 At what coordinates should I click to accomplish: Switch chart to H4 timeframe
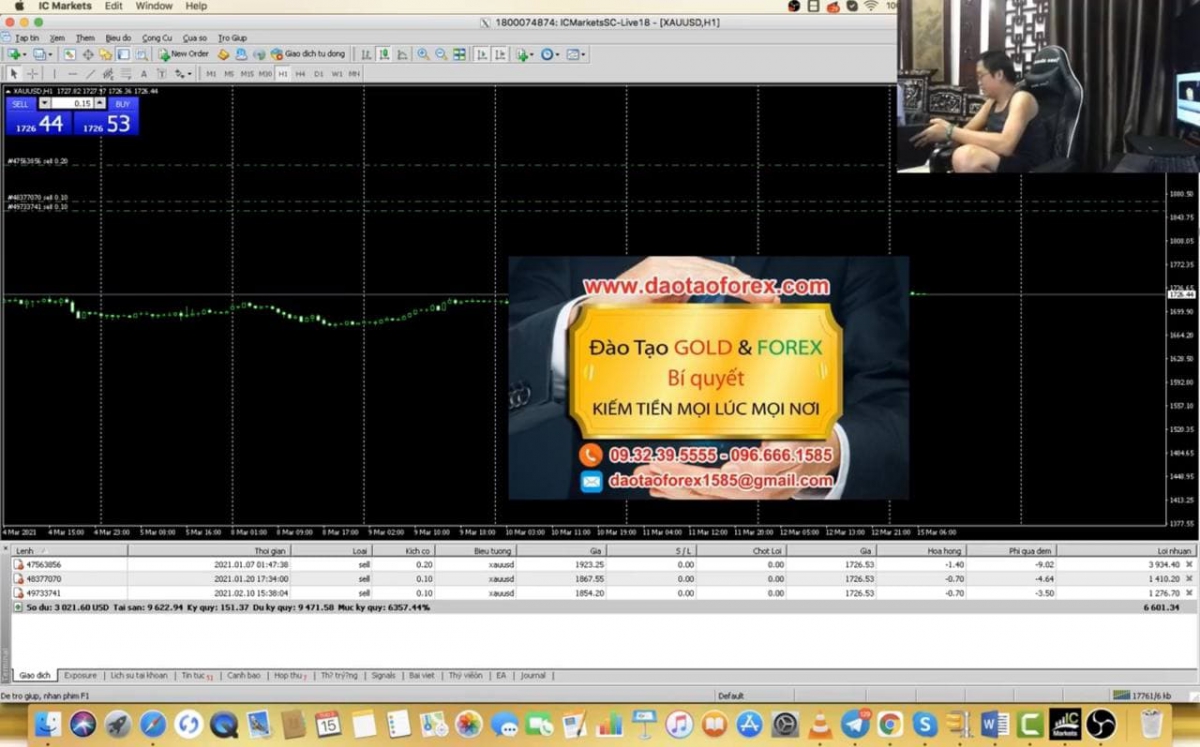300,73
